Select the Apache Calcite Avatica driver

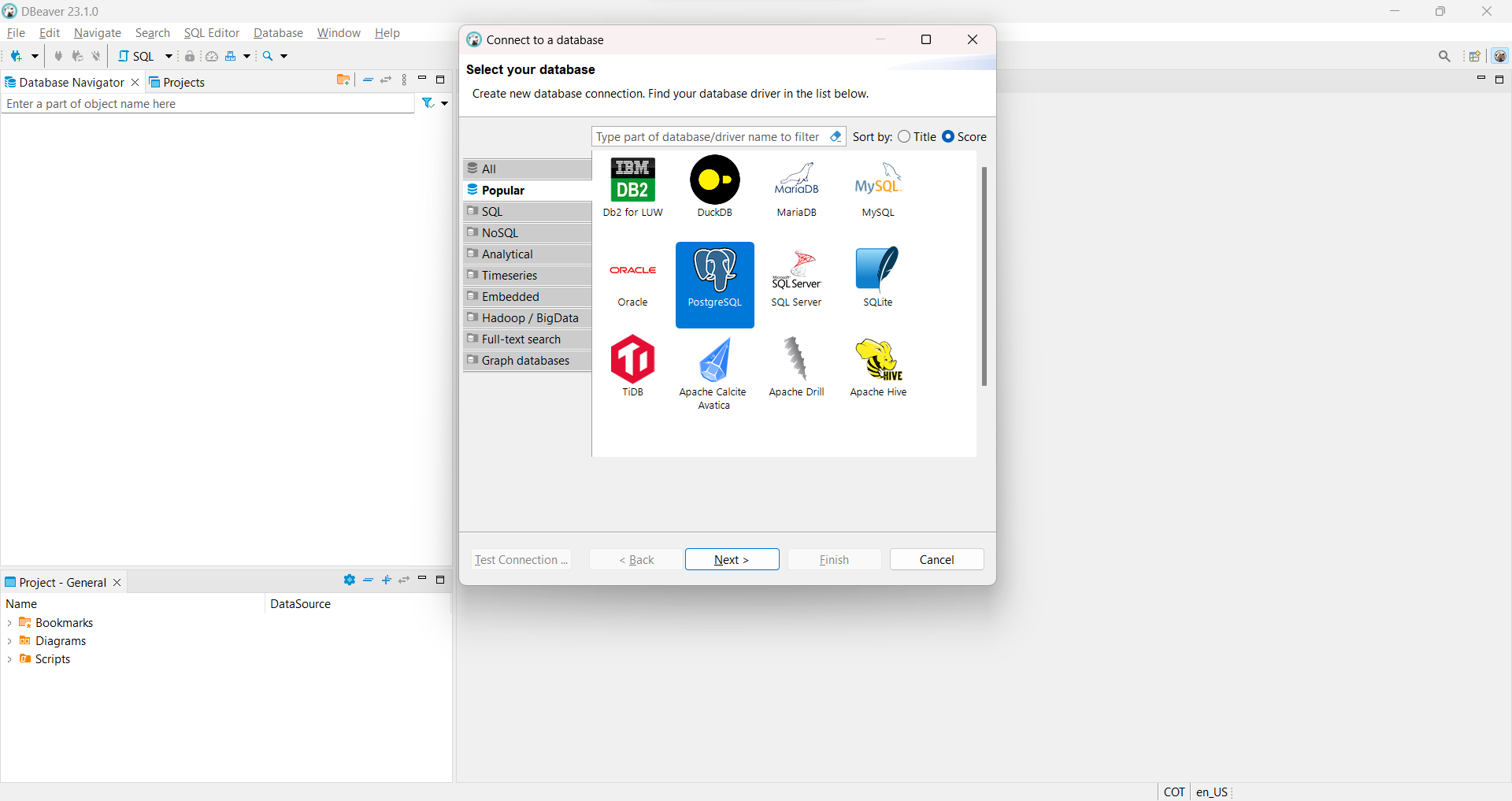coord(714,373)
